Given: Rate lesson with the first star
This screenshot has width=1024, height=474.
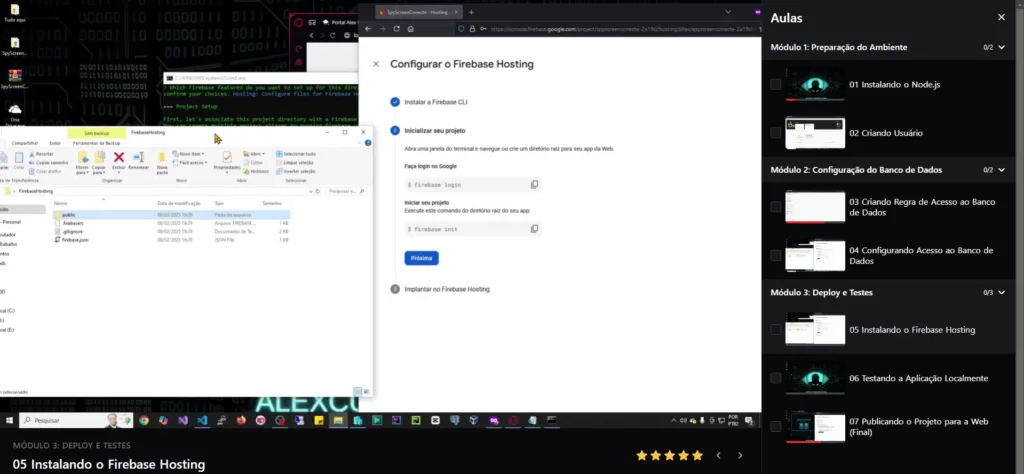Looking at the screenshot, I should pos(641,455).
